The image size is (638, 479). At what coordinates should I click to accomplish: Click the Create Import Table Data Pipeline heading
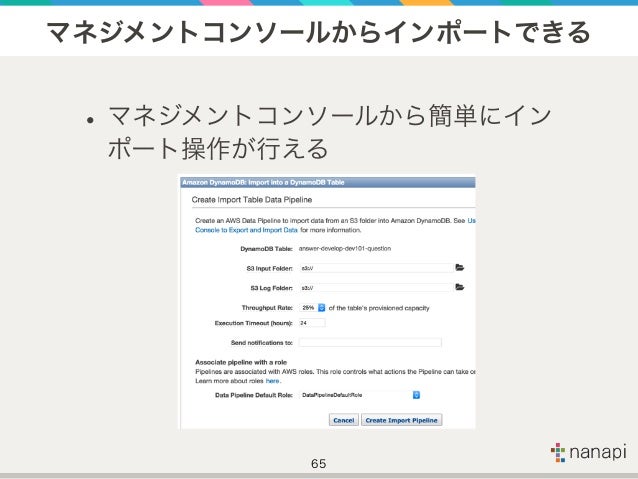click(252, 200)
